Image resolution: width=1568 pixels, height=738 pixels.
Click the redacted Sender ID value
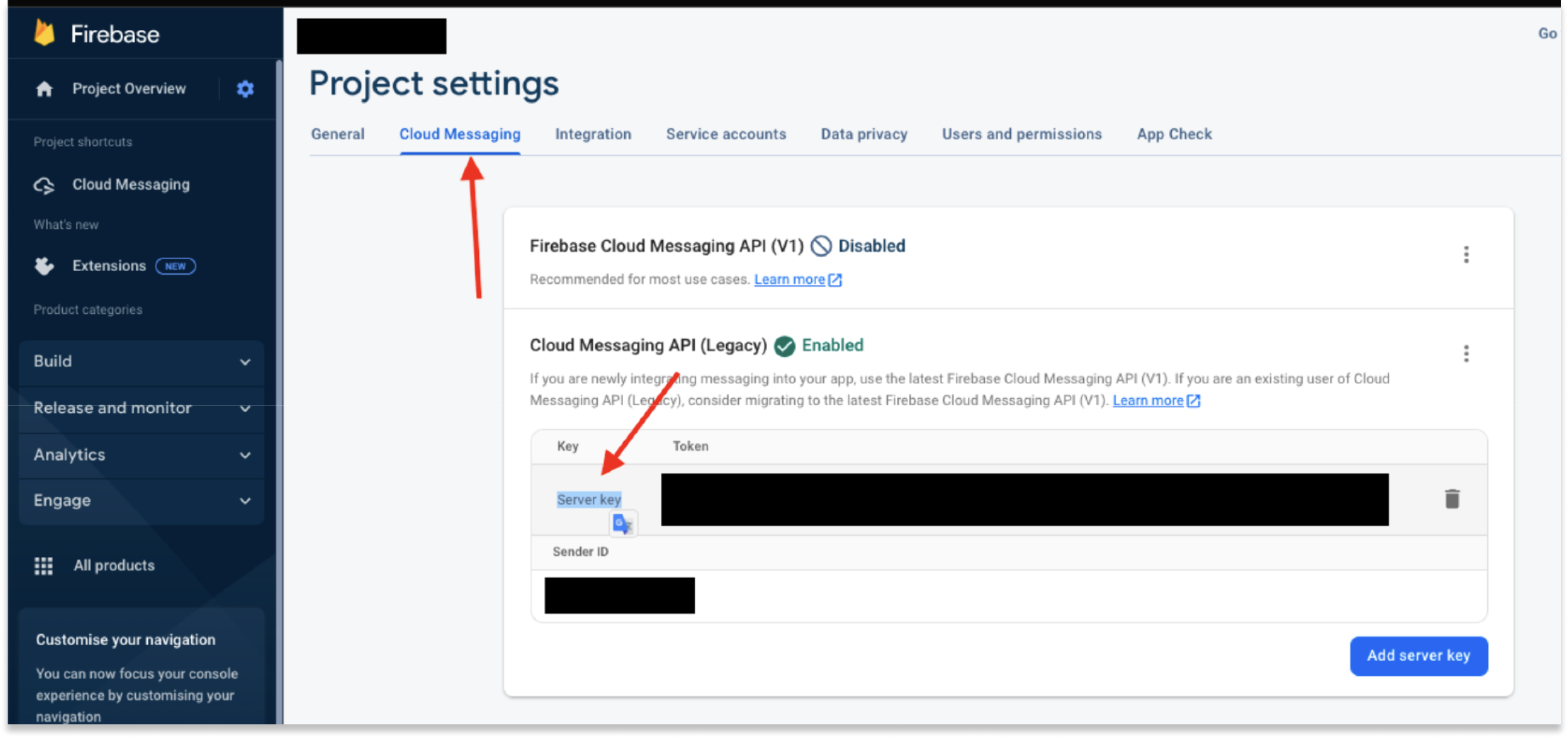tap(619, 596)
